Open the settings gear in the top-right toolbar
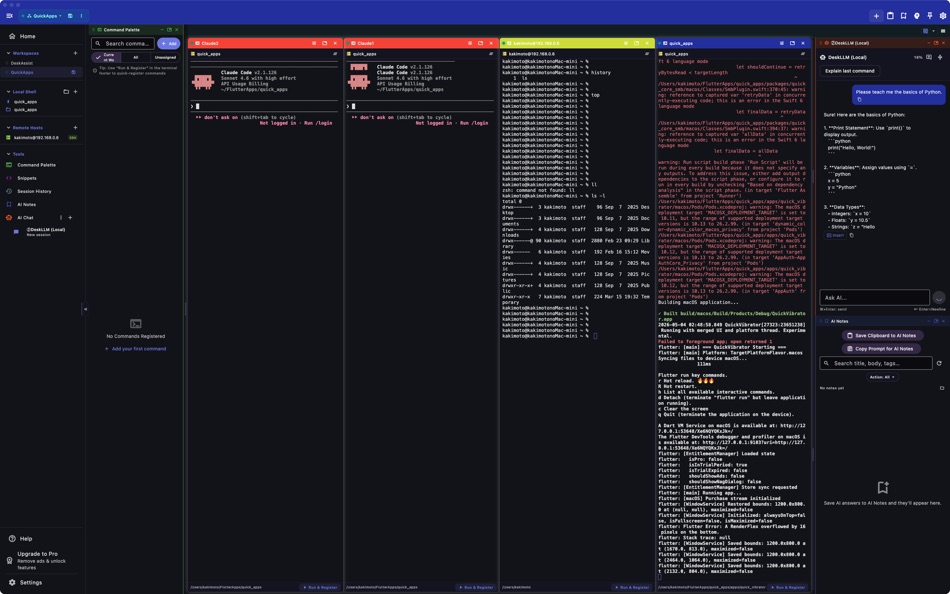950x594 pixels. (943, 16)
